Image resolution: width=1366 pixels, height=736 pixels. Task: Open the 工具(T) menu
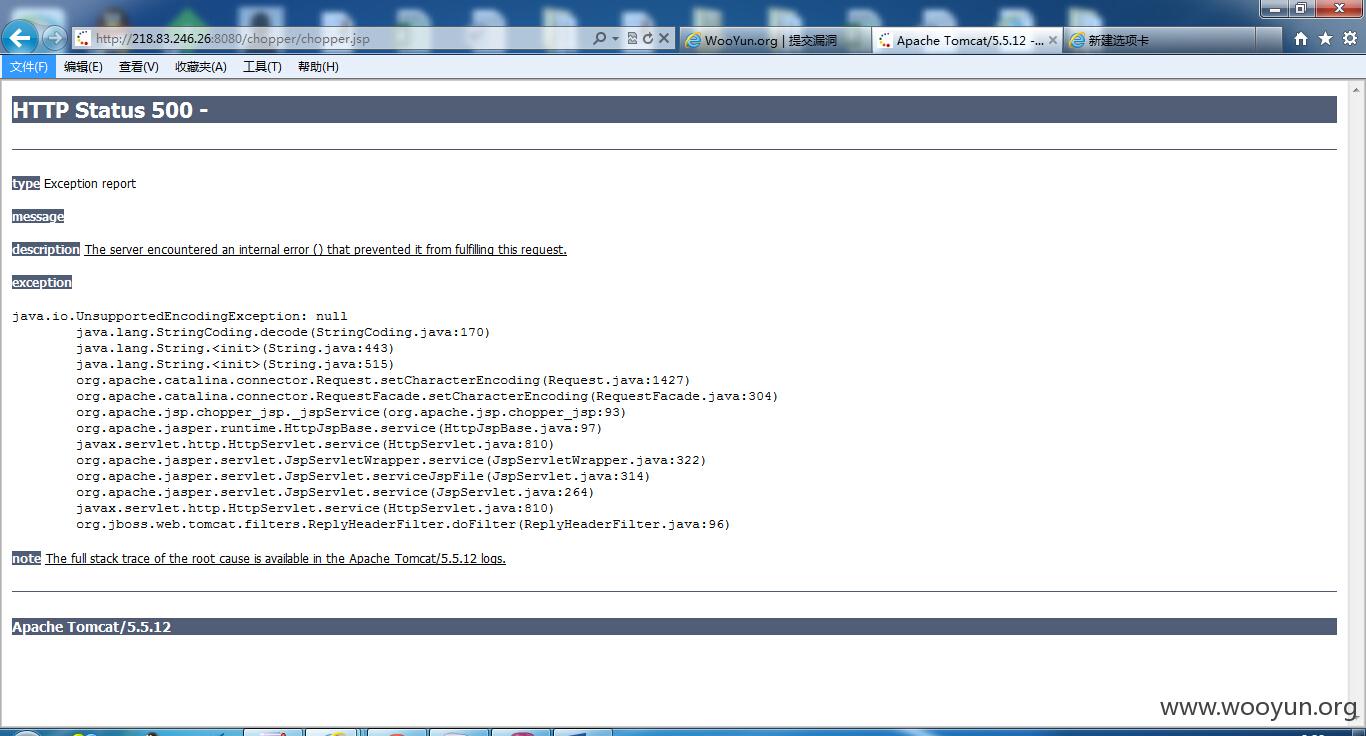262,67
